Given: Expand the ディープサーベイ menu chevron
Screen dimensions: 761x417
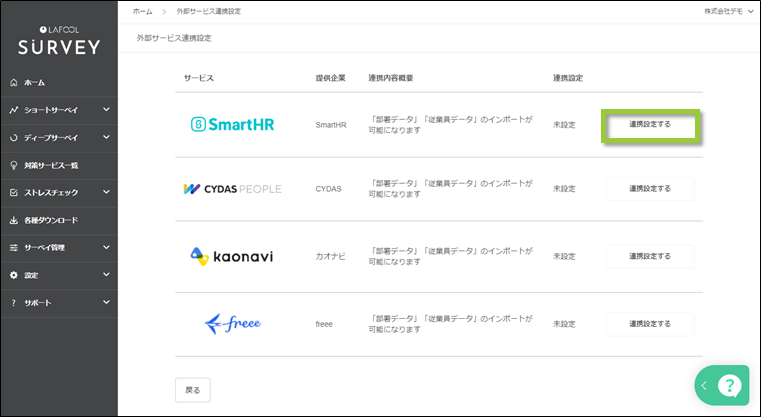Looking at the screenshot, I should [106, 137].
